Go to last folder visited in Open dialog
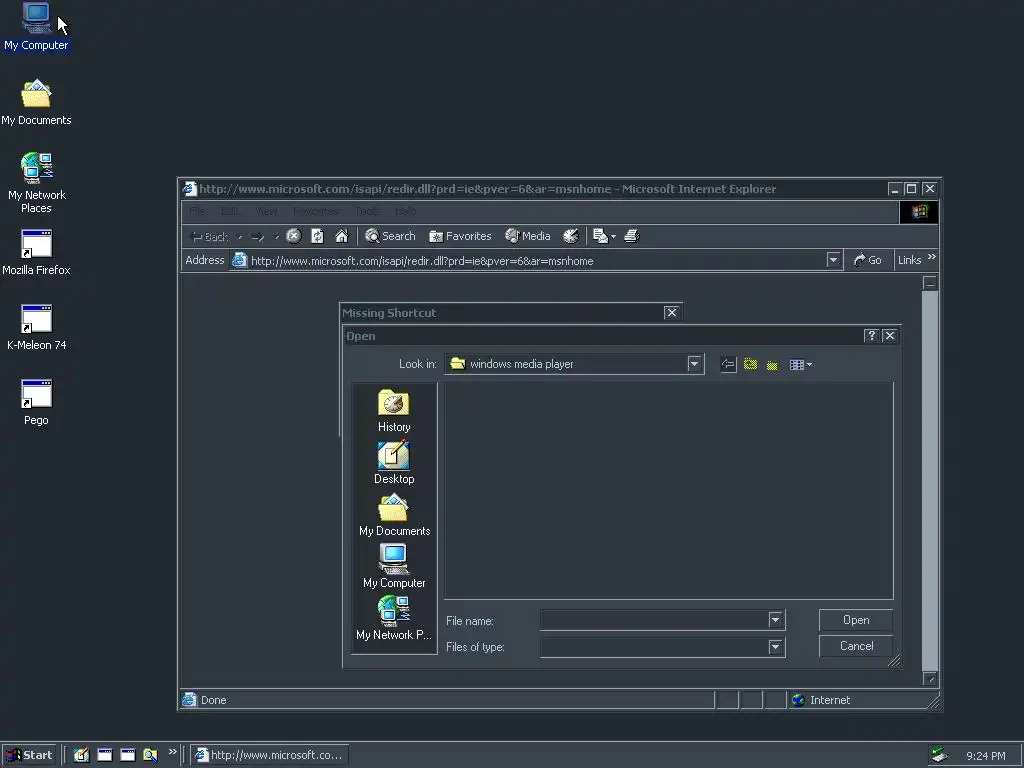This screenshot has width=1024, height=768. point(728,364)
